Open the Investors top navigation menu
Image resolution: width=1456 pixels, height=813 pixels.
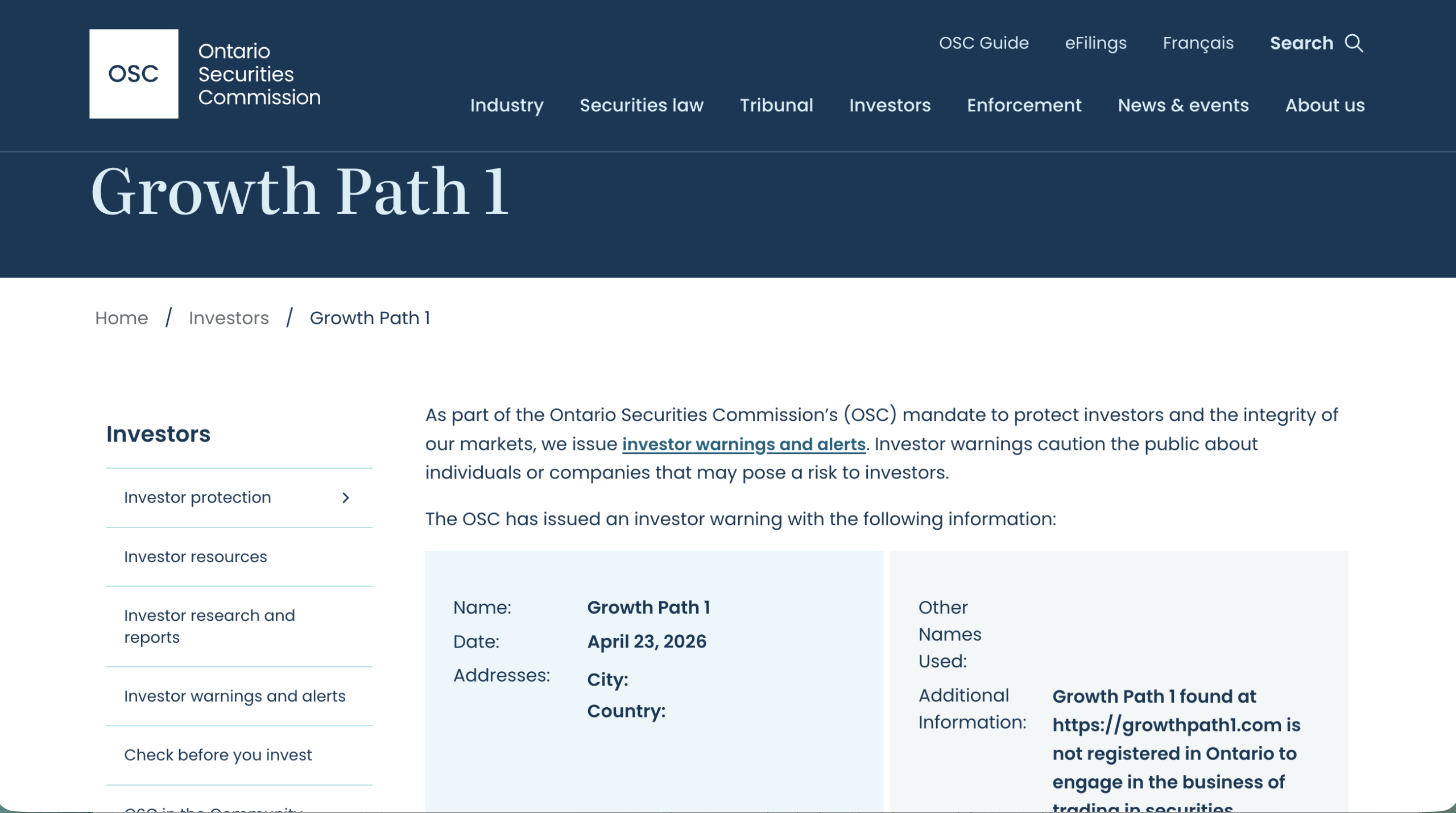click(890, 105)
